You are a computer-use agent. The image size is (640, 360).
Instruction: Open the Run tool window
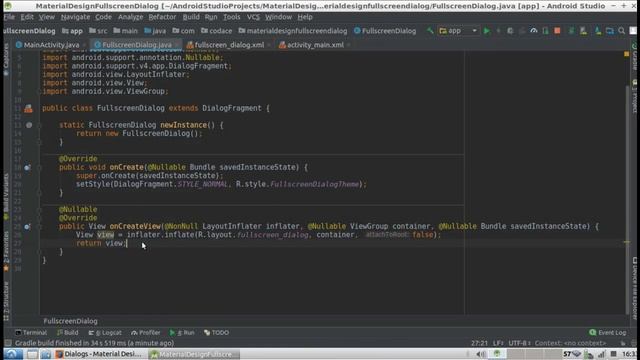pyautogui.click(x=182, y=333)
